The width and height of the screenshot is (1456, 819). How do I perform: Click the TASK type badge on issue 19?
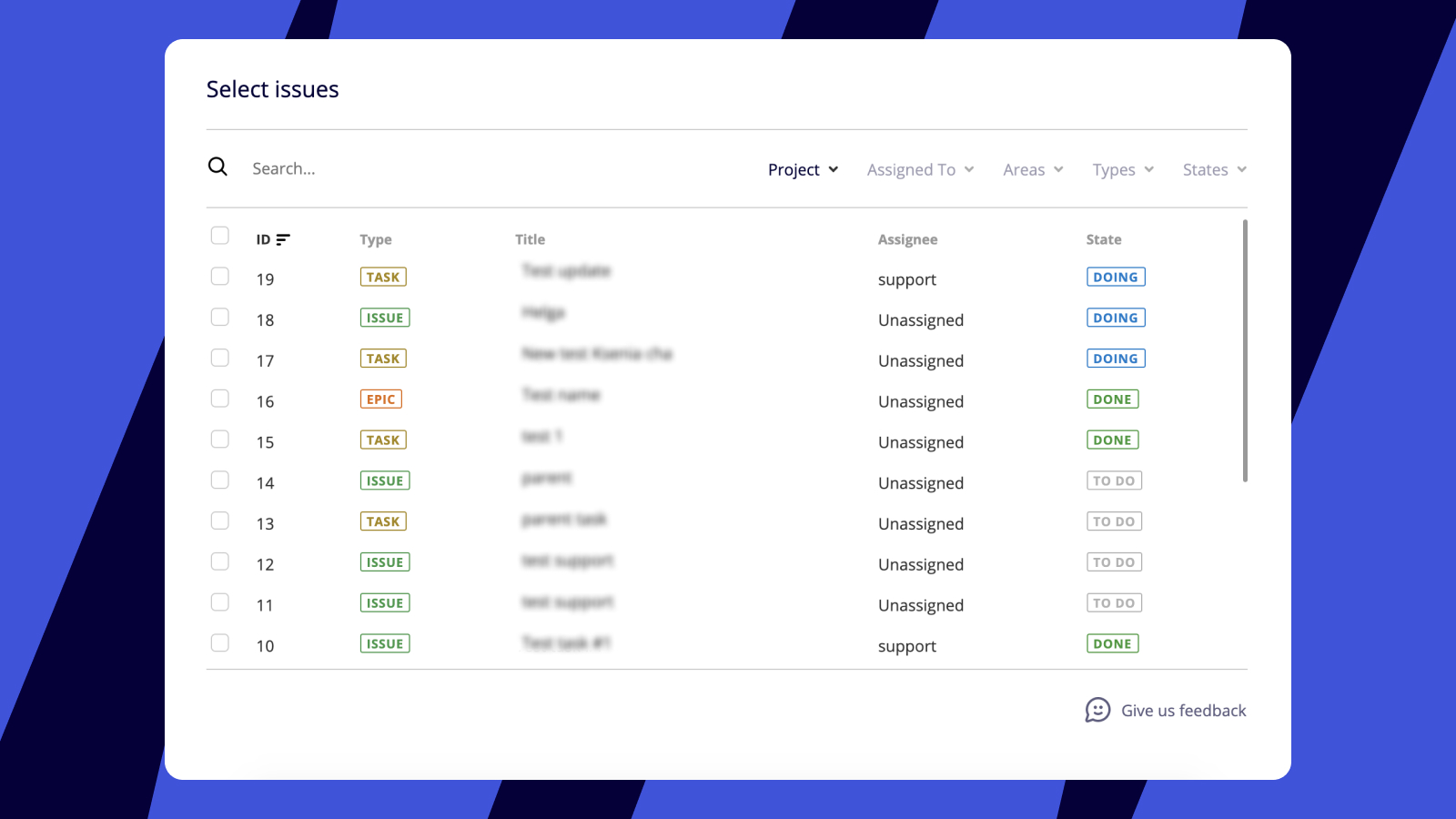coord(383,277)
